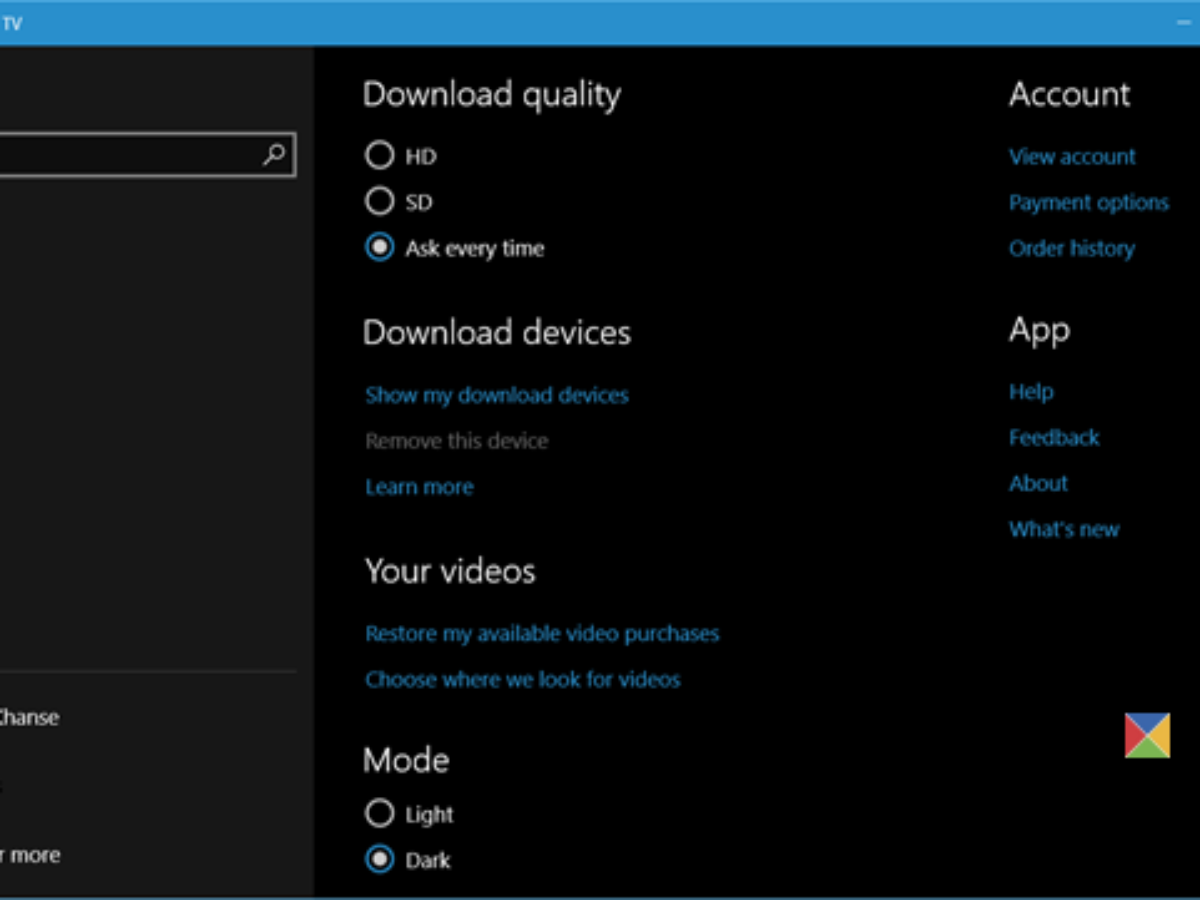Open the About page link
The image size is (1200, 900).
(1038, 484)
